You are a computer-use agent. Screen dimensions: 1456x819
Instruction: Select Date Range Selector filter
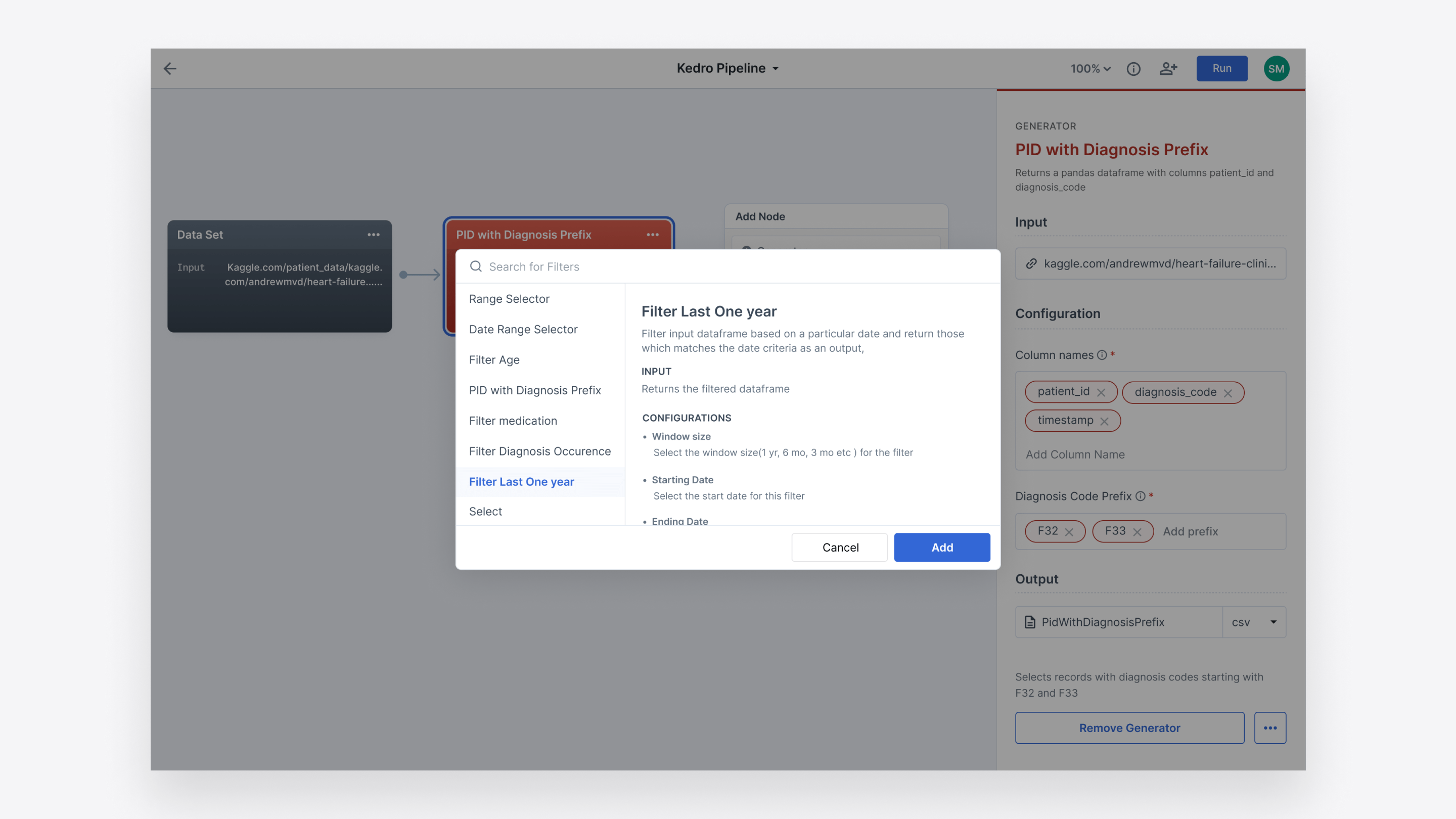523,329
